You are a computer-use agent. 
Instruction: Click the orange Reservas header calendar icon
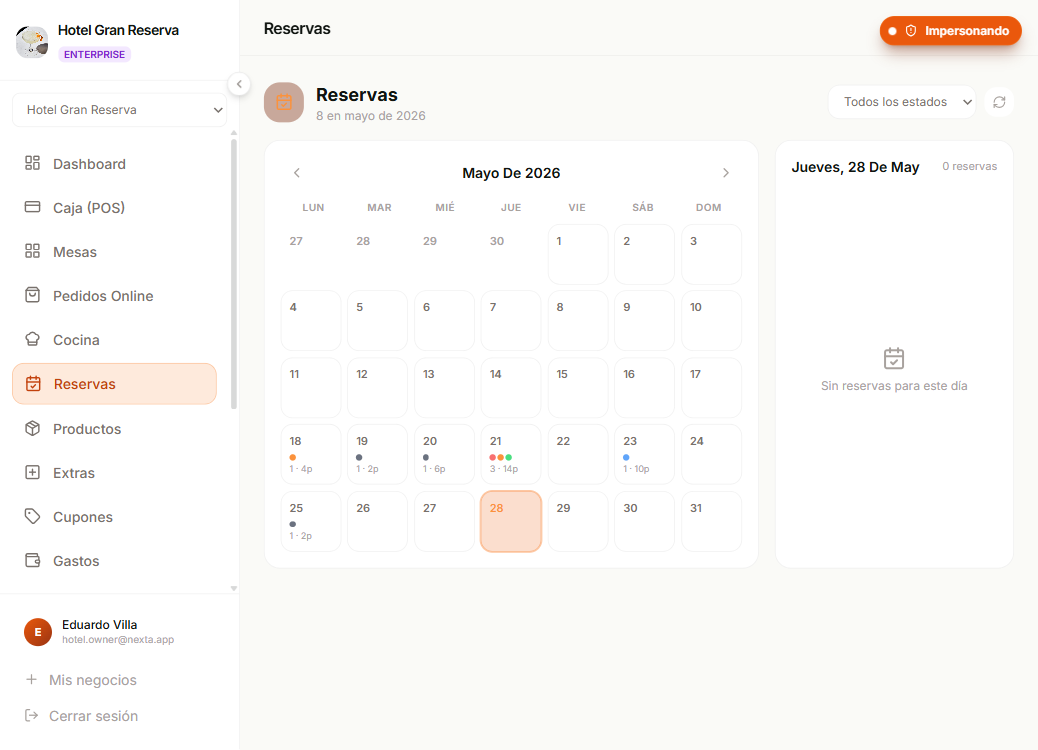pos(284,103)
